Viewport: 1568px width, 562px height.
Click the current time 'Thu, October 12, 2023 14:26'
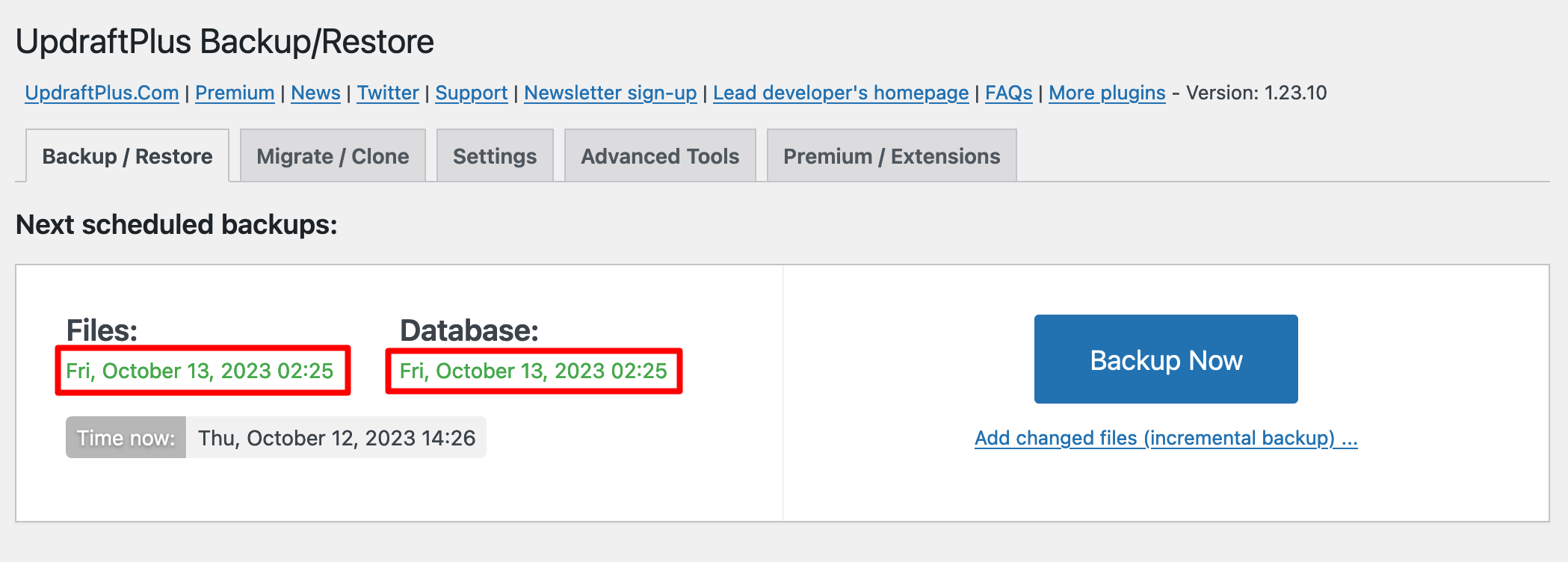point(336,438)
